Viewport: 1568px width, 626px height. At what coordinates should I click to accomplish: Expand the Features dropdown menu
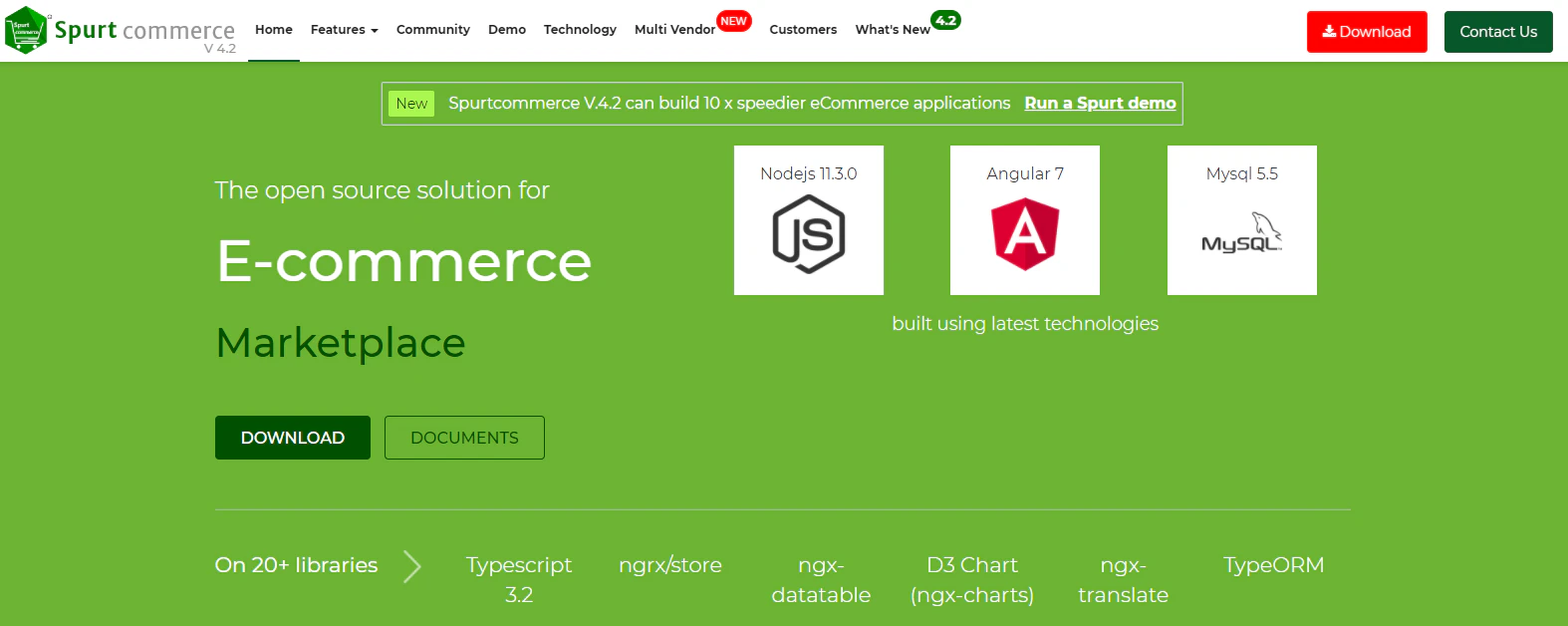(x=344, y=30)
